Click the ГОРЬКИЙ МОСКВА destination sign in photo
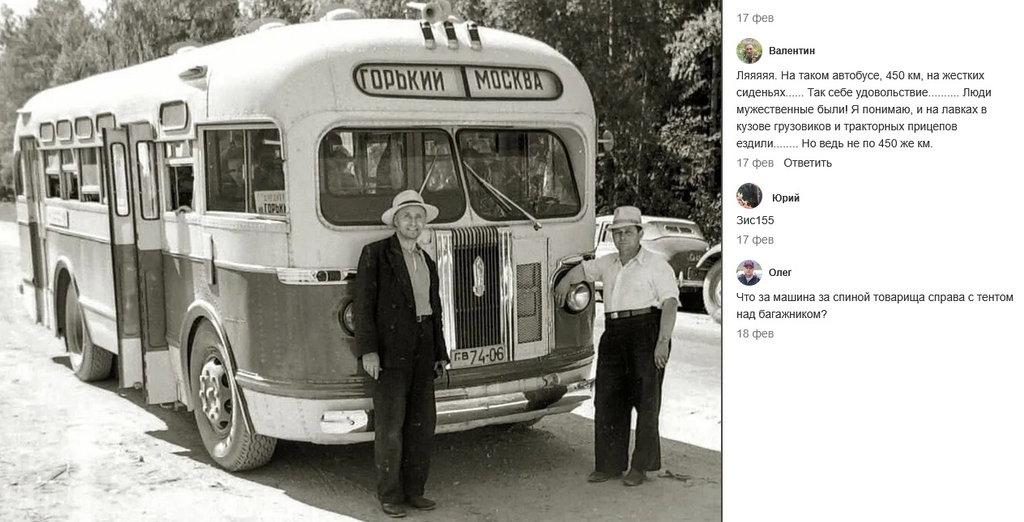Viewport: 1024px width, 522px height. (x=458, y=82)
